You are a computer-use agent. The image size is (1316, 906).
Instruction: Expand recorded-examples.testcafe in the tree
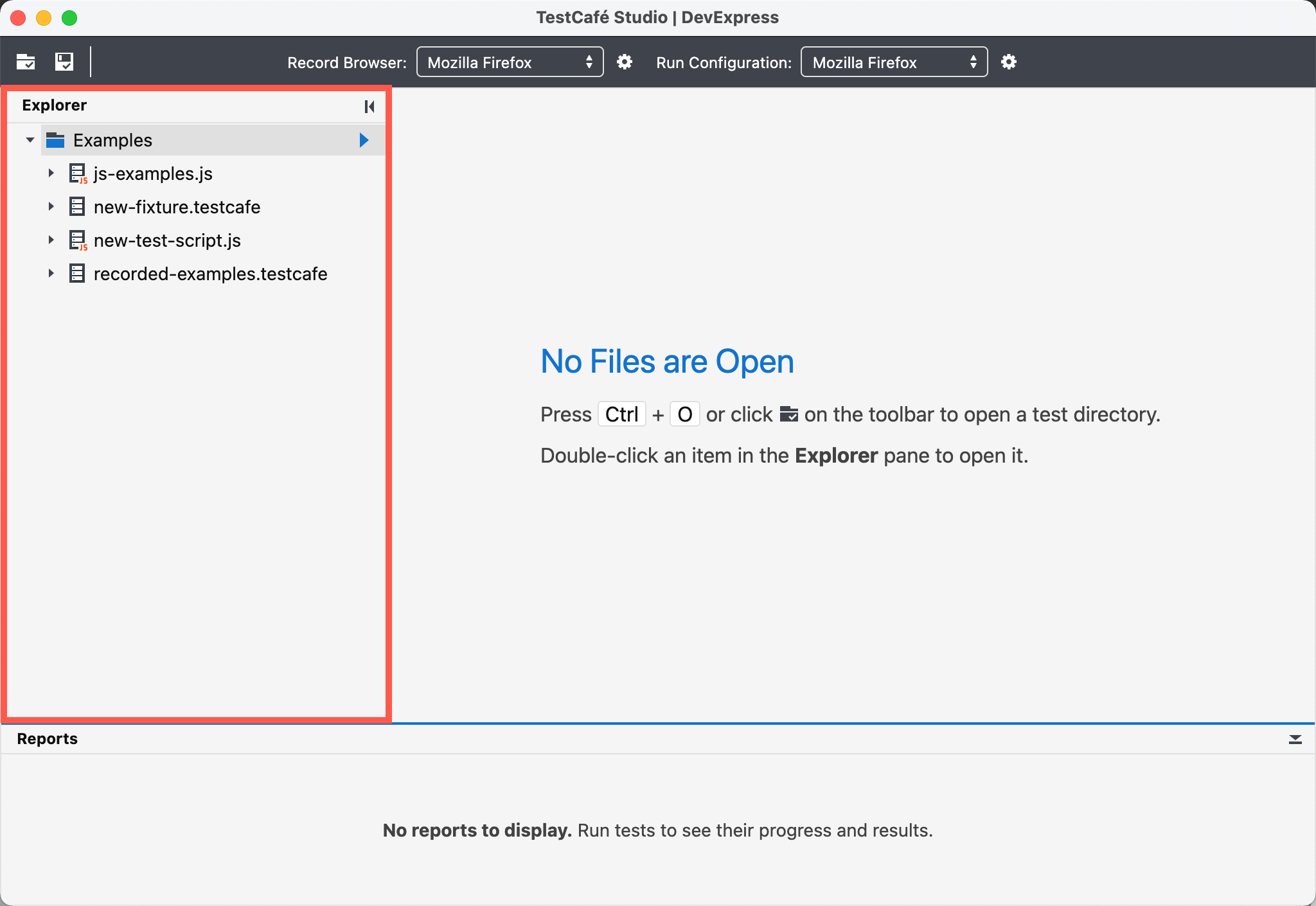(51, 274)
